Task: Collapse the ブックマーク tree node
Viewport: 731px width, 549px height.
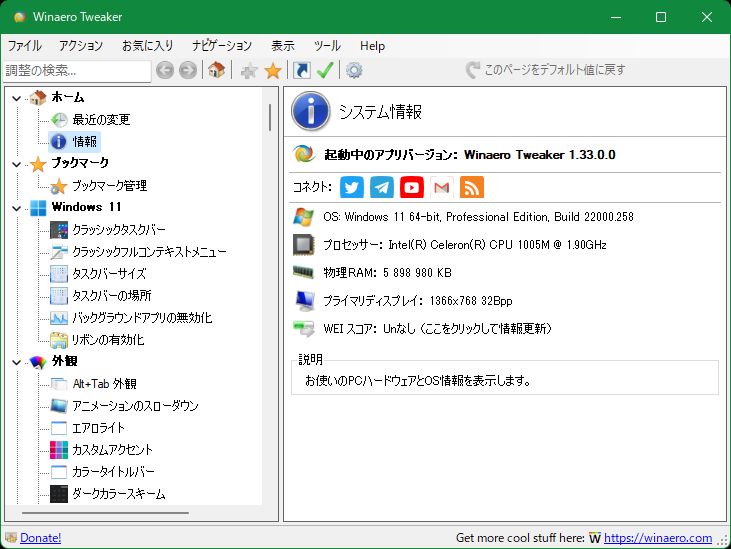Action: [17, 164]
